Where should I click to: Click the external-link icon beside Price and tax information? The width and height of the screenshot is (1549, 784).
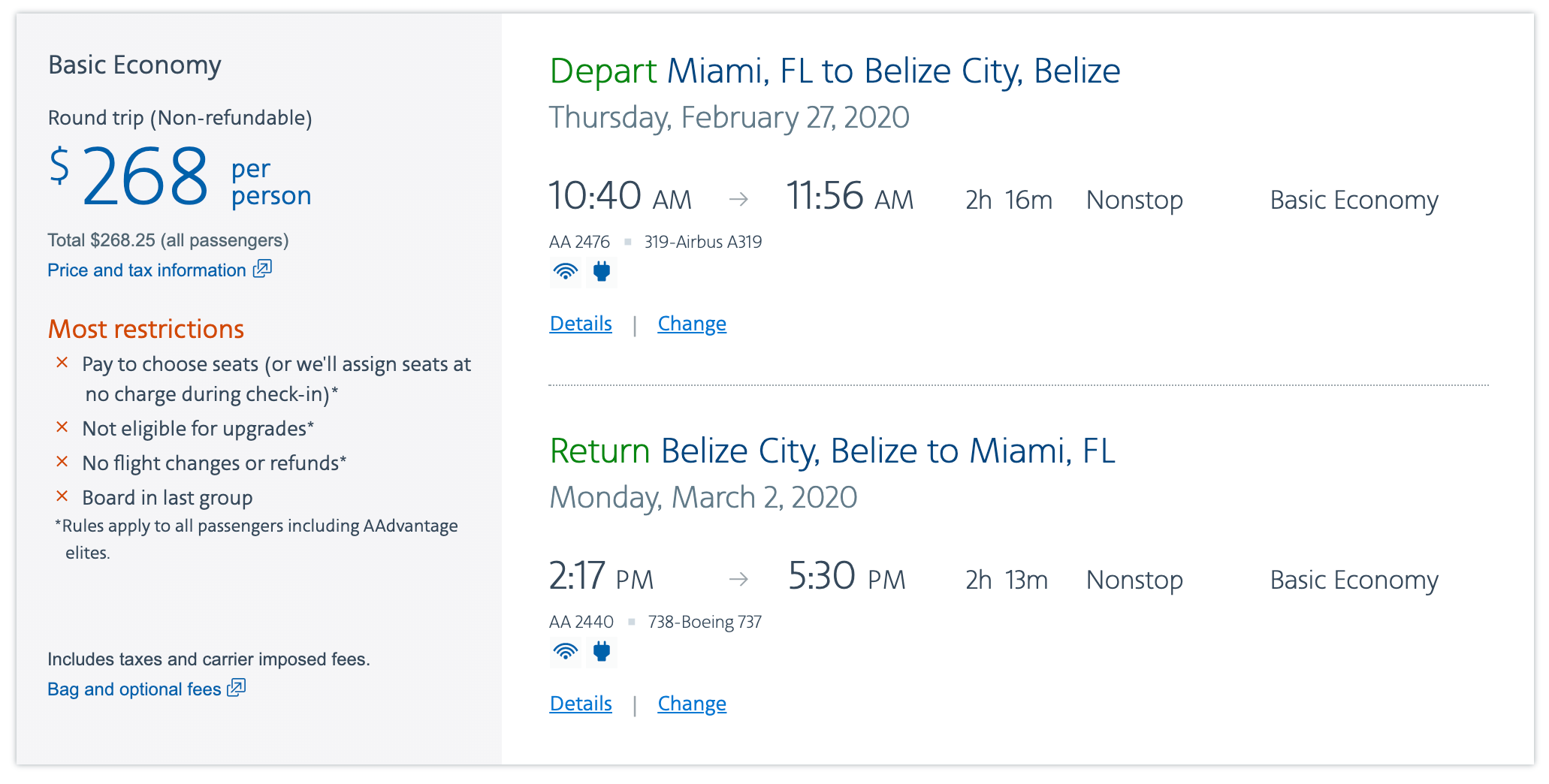click(262, 269)
